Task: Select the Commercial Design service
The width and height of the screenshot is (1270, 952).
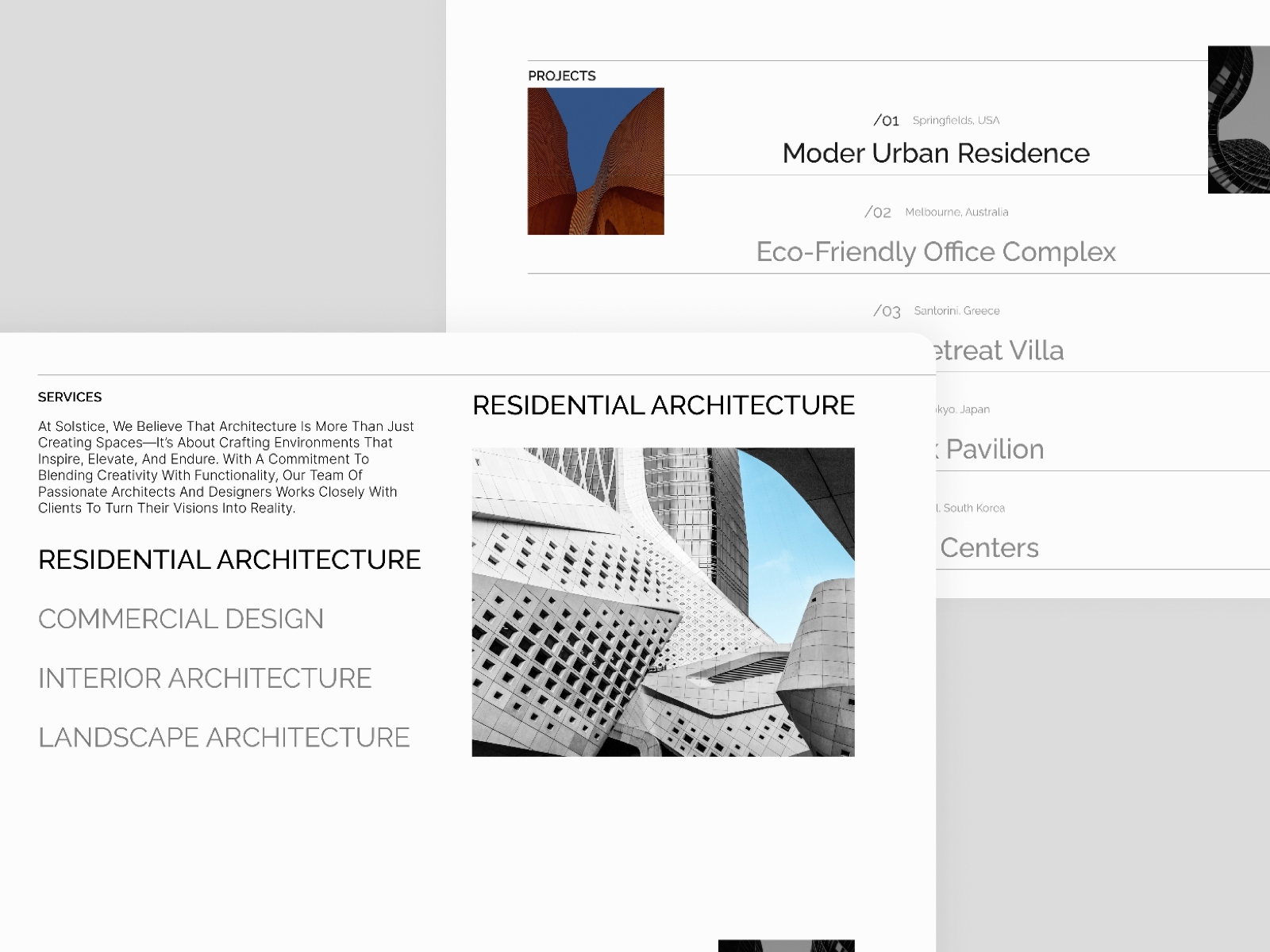Action: pyautogui.click(x=181, y=619)
